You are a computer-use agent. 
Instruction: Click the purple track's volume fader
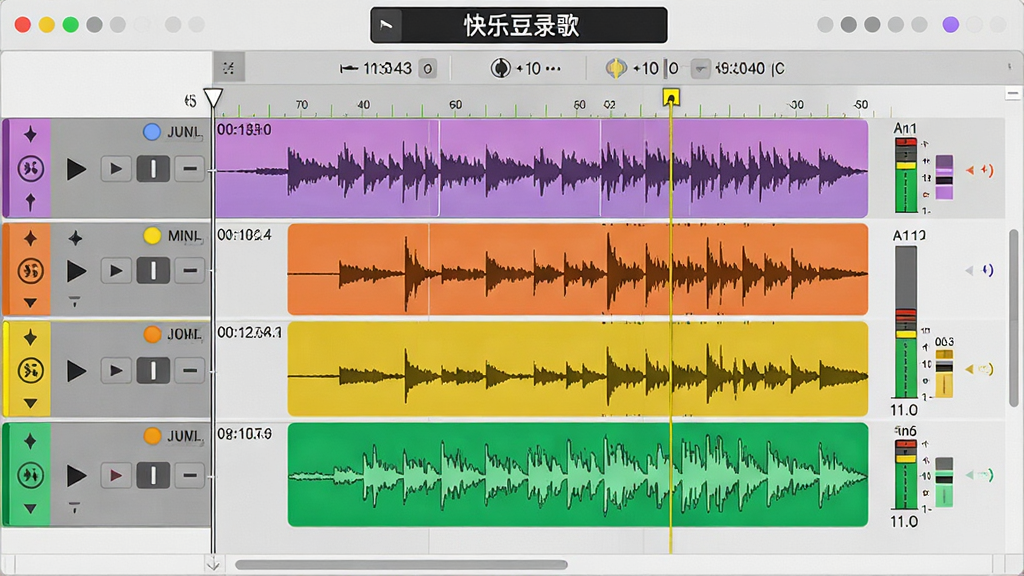pos(944,177)
